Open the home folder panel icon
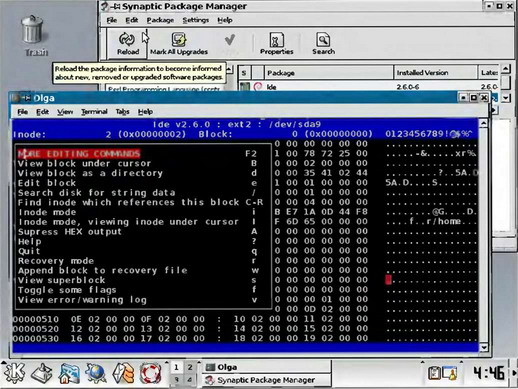This screenshot has width=518, height=389. point(69,373)
